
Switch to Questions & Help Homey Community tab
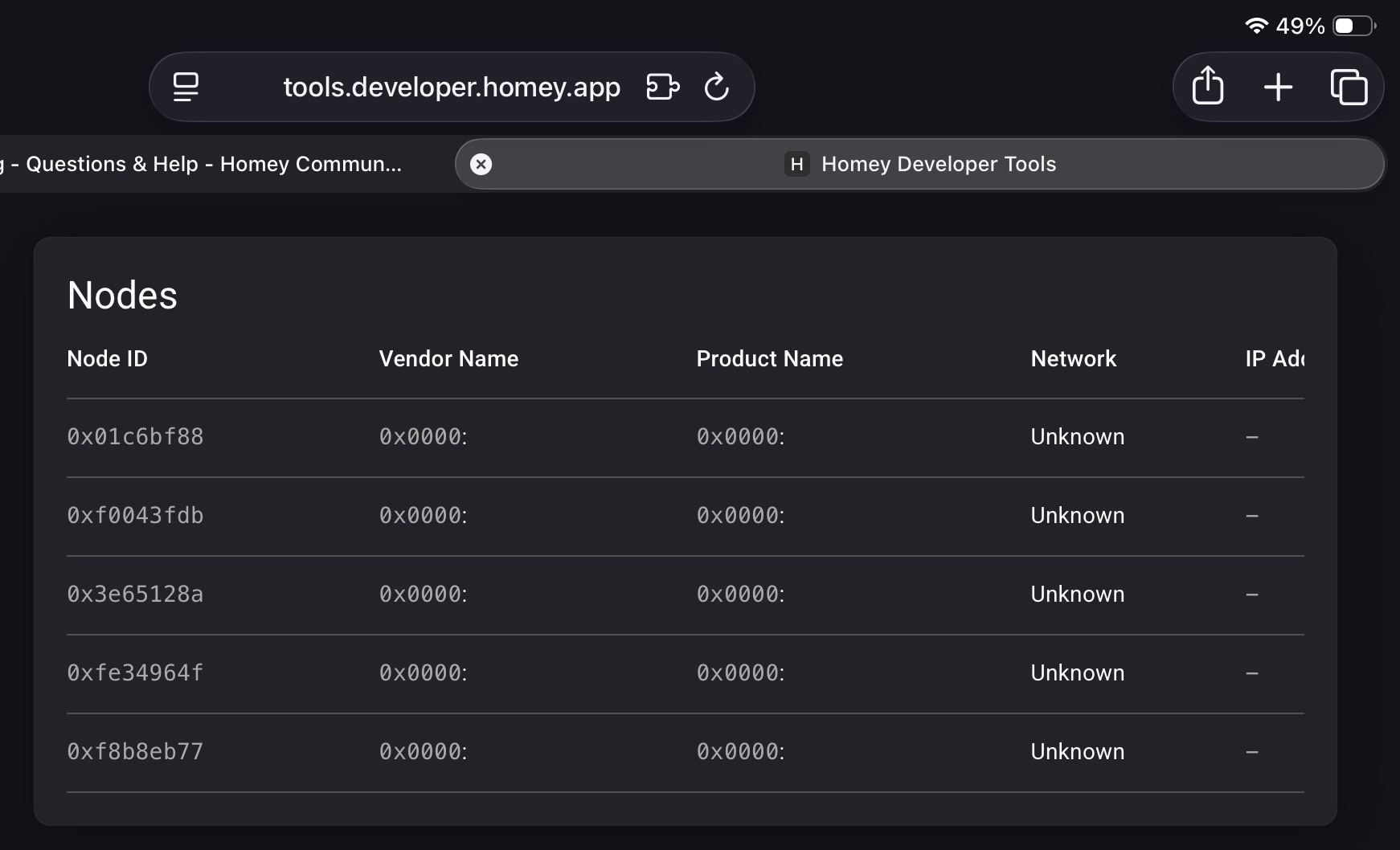click(x=213, y=164)
